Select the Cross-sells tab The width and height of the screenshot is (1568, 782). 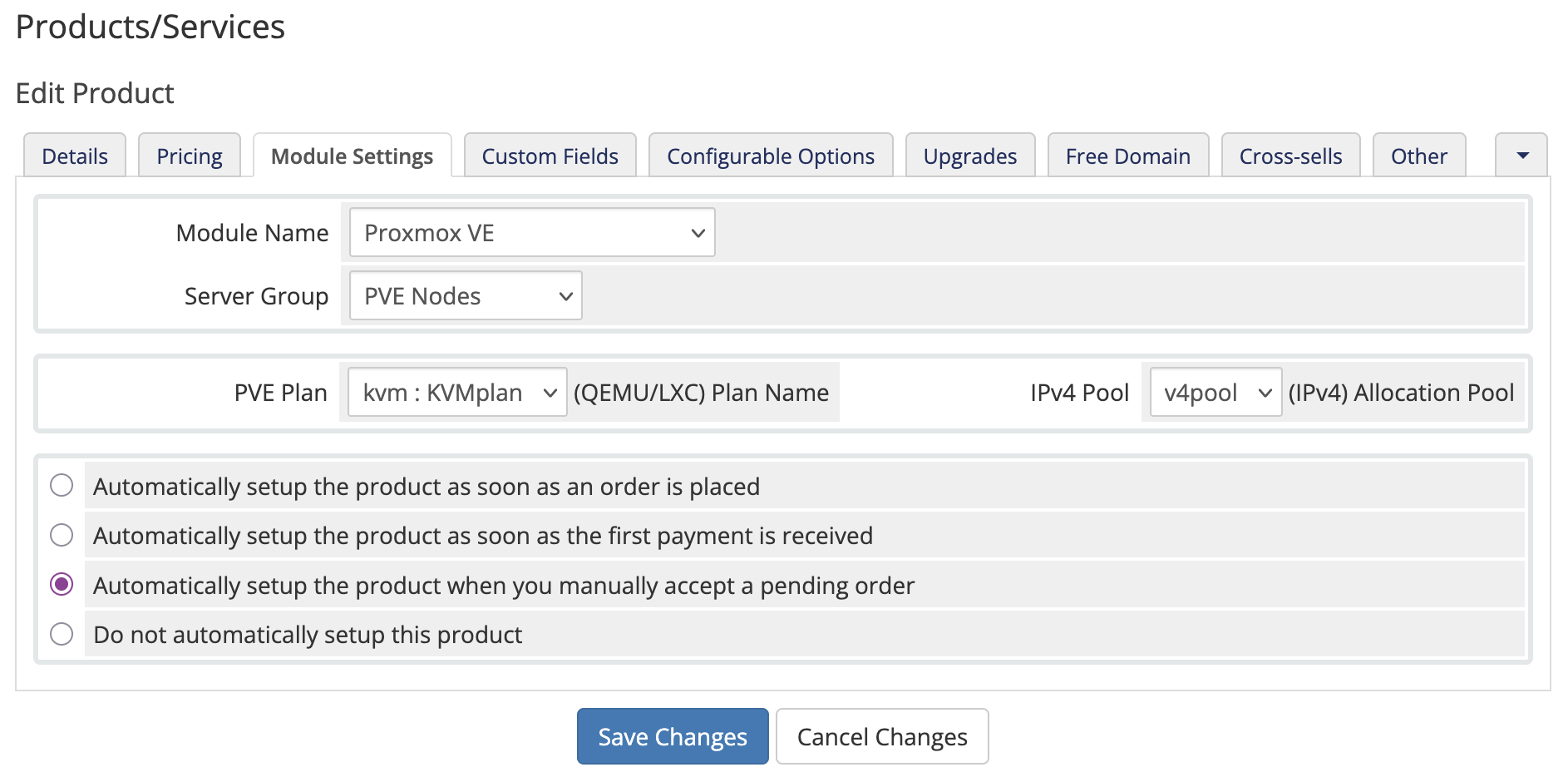tap(1290, 156)
